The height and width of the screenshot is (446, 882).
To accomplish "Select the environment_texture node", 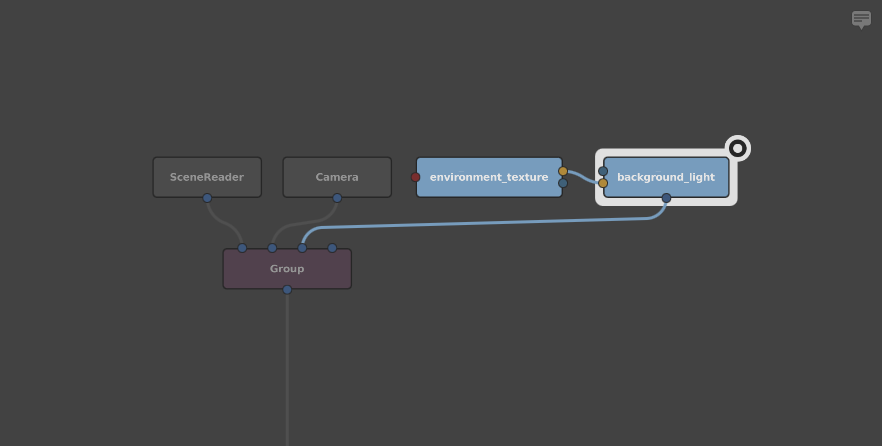I will [489, 177].
